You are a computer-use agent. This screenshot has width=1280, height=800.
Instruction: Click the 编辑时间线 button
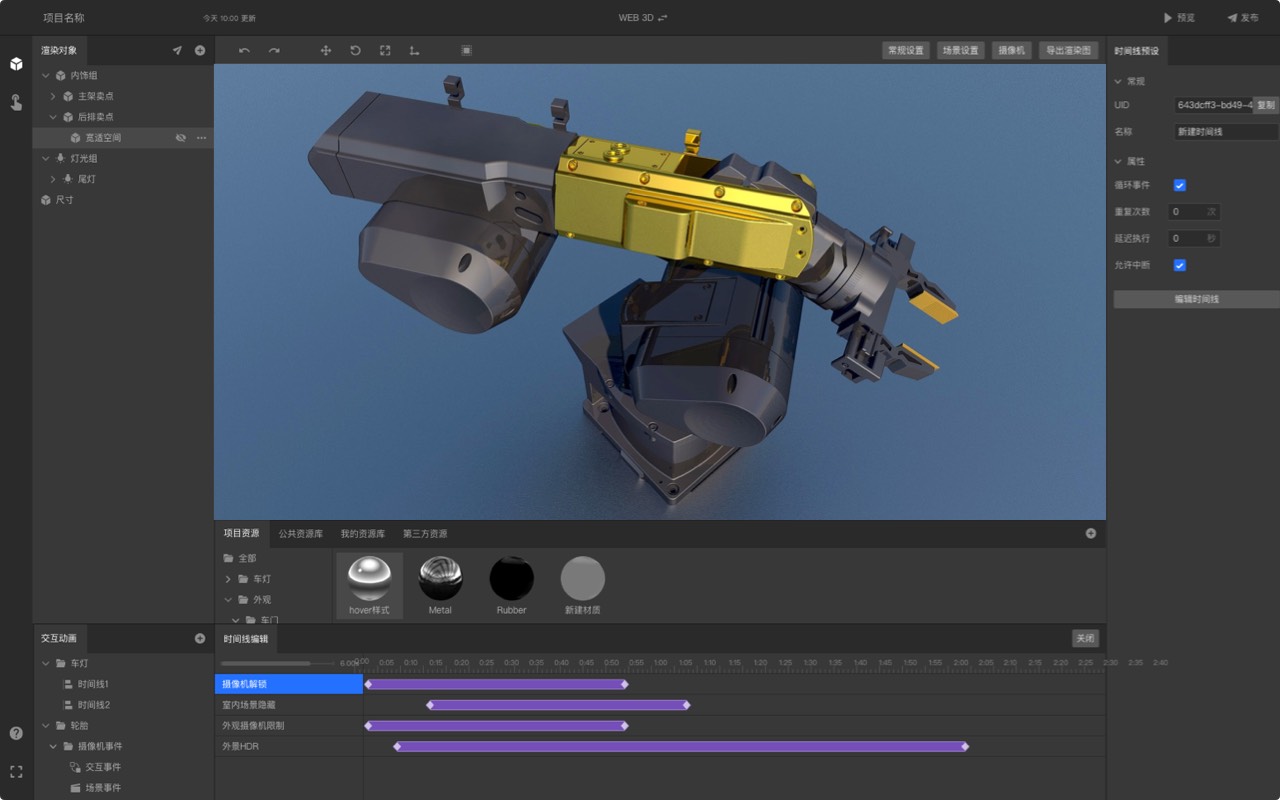point(1196,299)
